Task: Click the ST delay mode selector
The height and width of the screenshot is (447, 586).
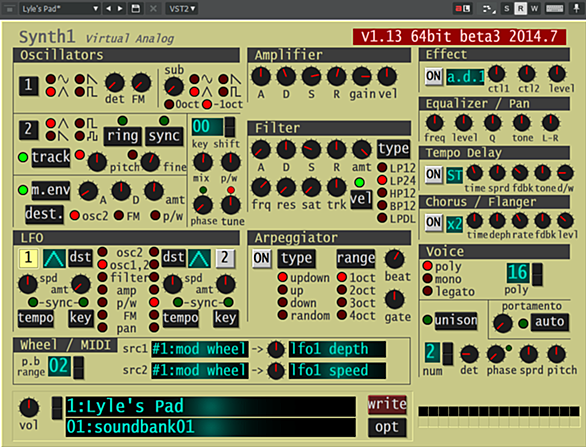Action: [x=454, y=175]
